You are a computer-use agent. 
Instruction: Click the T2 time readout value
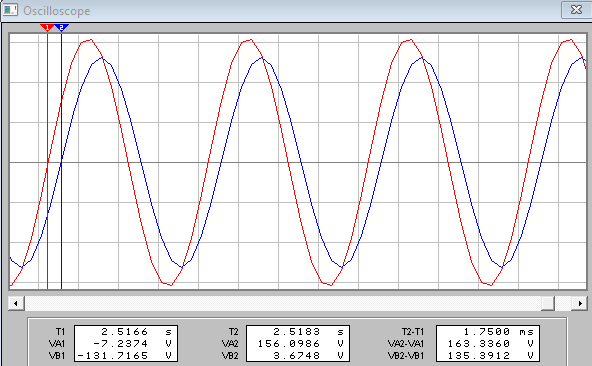298,332
